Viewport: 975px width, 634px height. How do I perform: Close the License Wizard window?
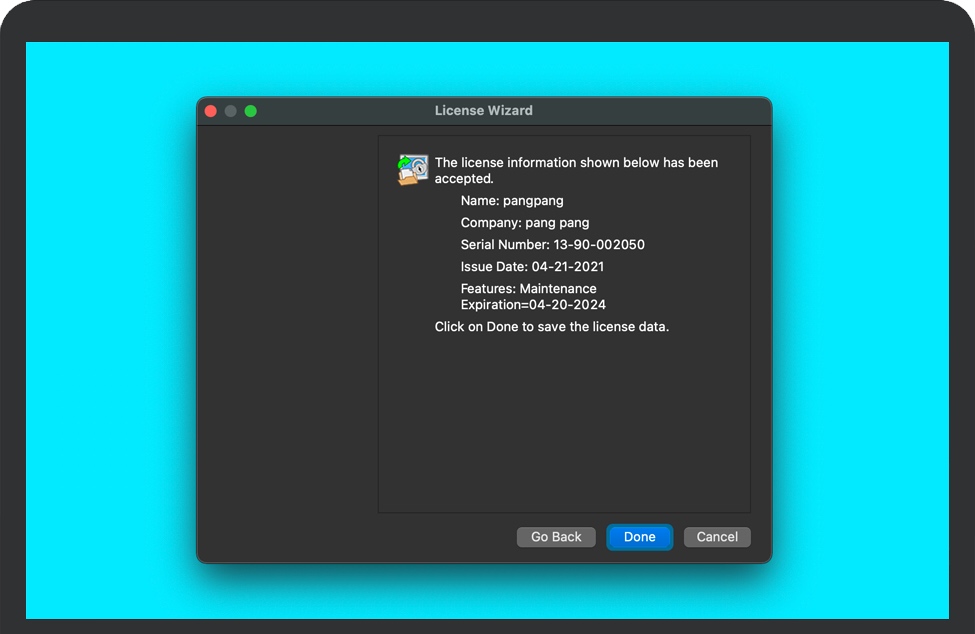[211, 111]
